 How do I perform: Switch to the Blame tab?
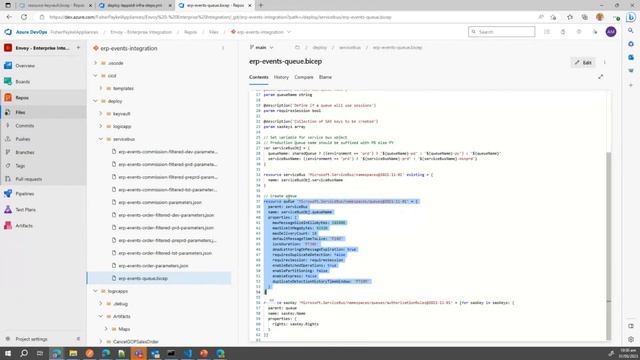click(325, 77)
